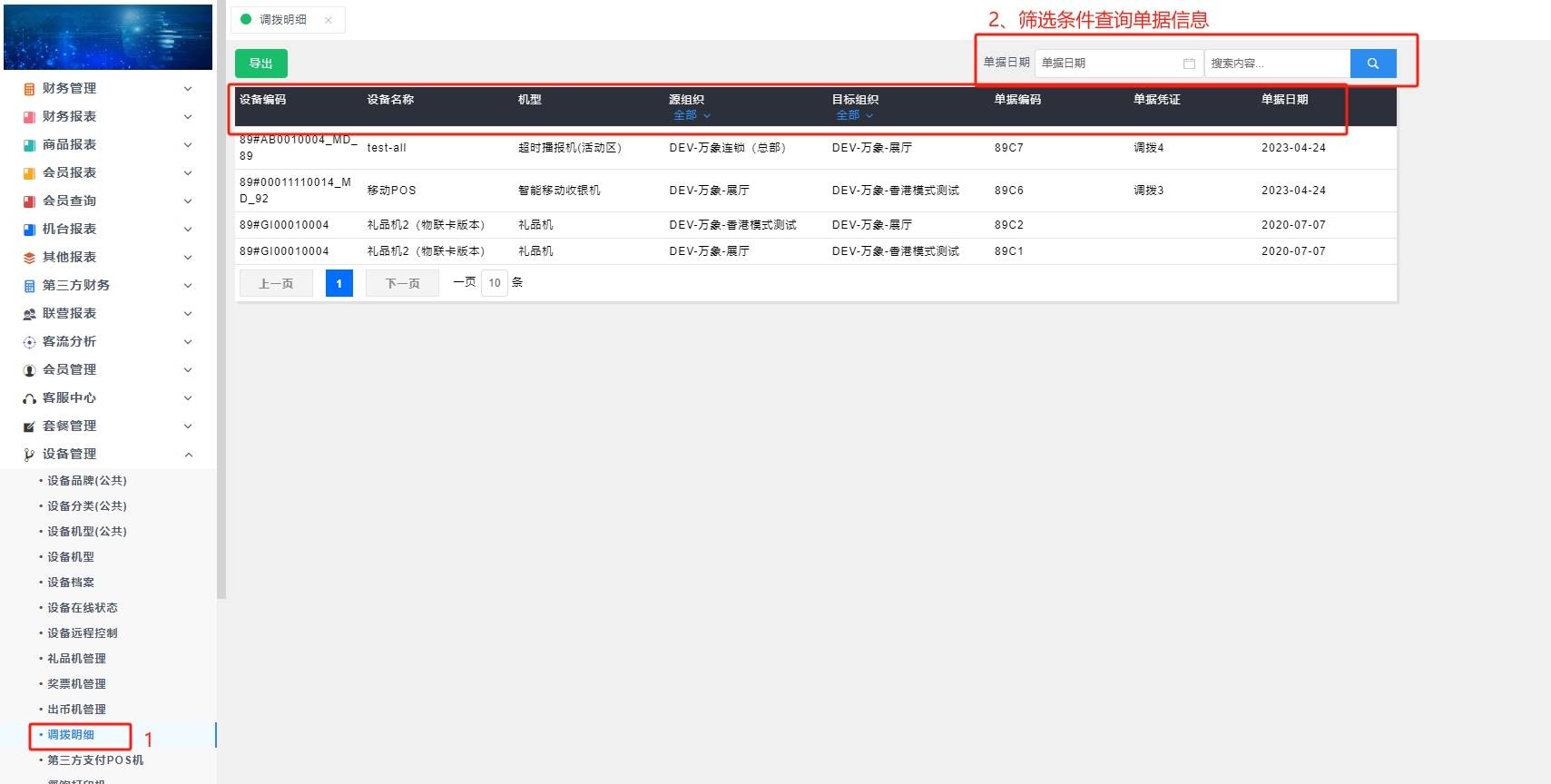Click the 套餐管理 edit icon
This screenshot has width=1551, height=784.
click(x=29, y=426)
